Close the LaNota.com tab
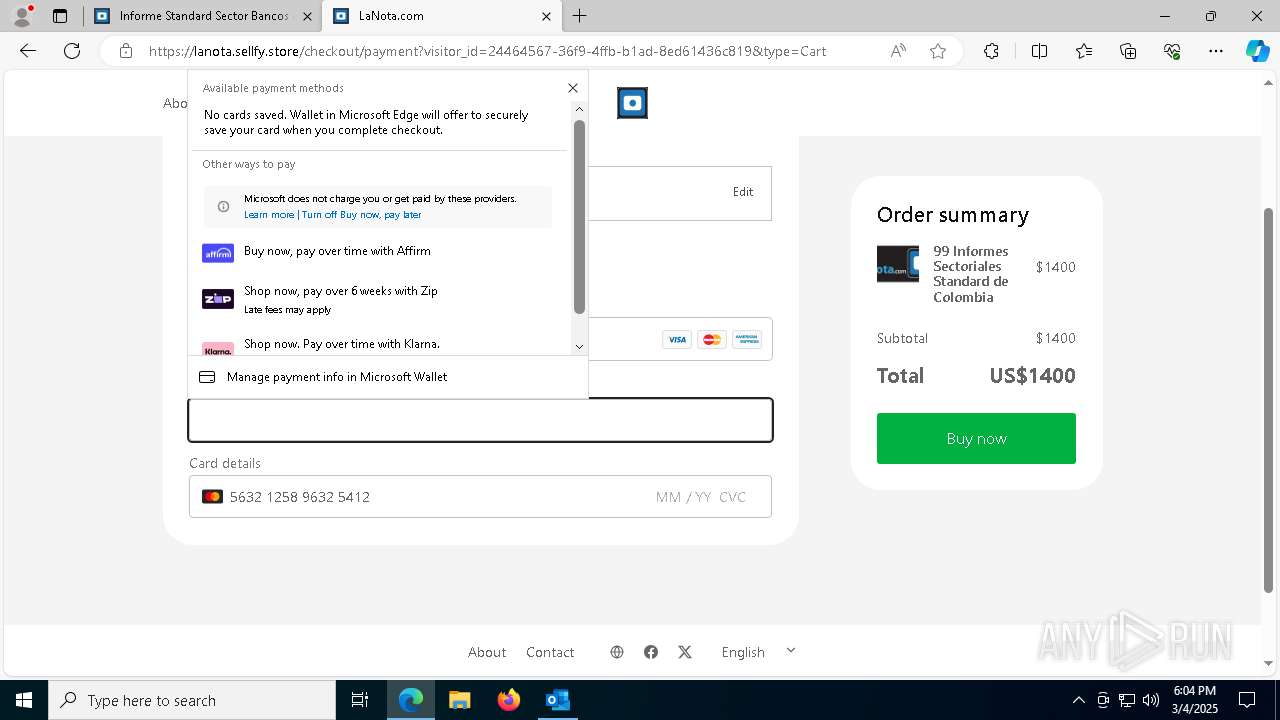 coord(546,16)
